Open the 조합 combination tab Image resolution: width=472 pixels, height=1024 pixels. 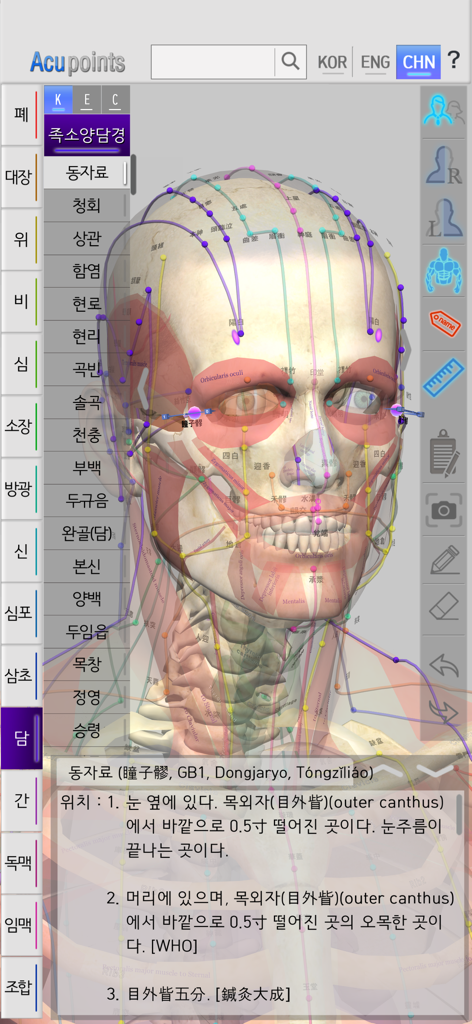point(21,987)
